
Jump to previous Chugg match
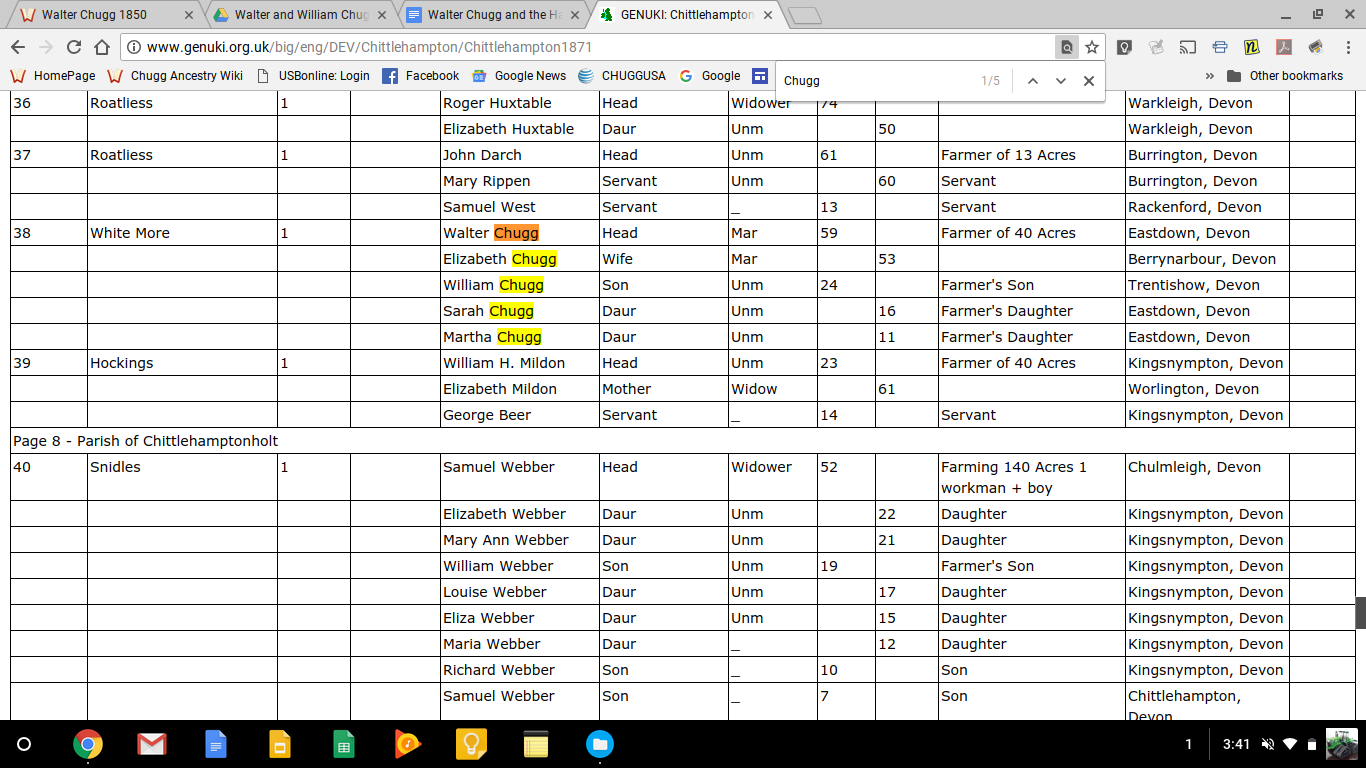point(1032,81)
